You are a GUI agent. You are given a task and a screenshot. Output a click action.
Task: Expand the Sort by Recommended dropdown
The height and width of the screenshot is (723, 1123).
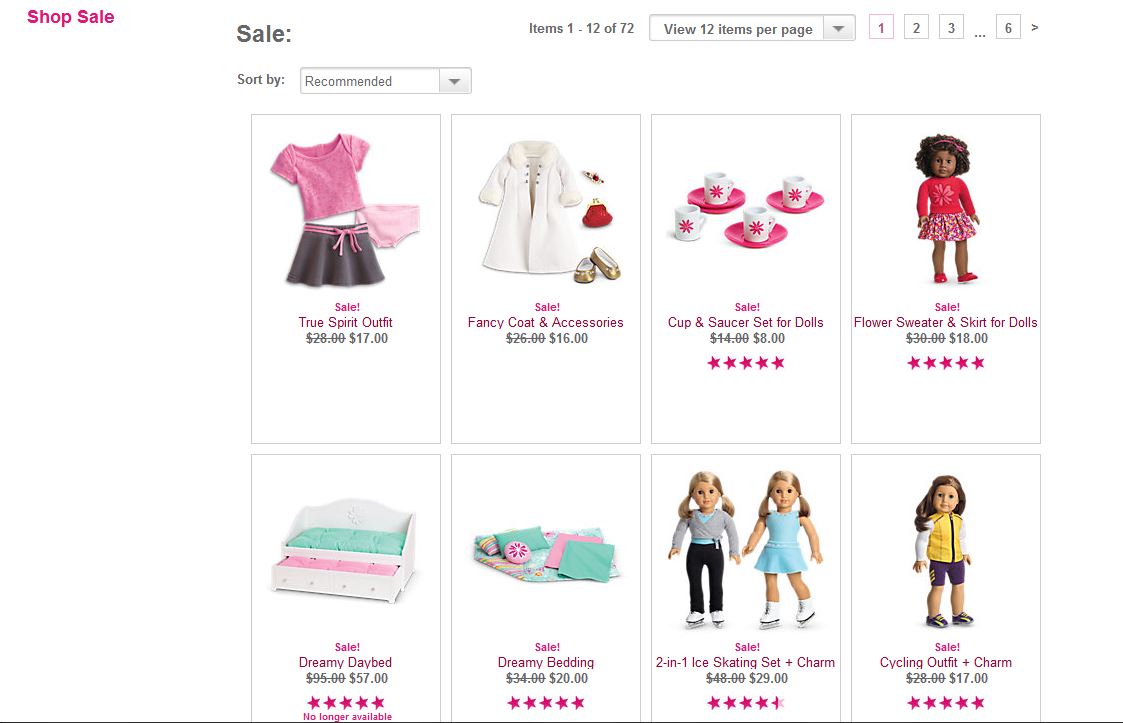[x=385, y=81]
